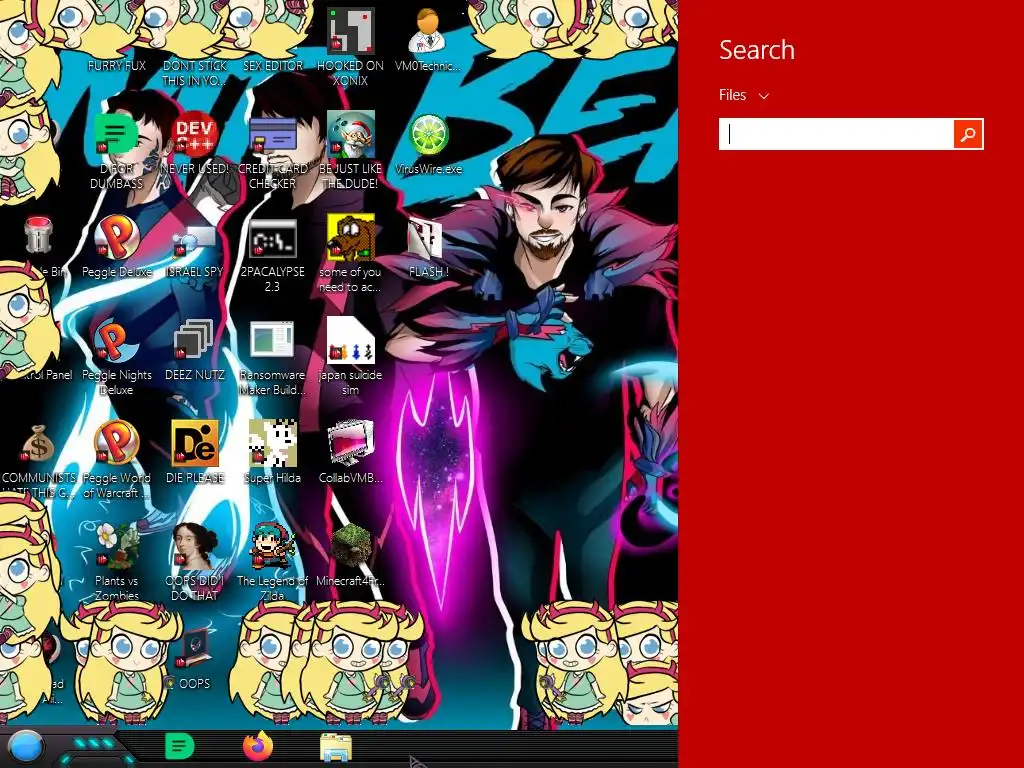Open the DIE PLEASE icon
Screen dimensions: 1024x768
(x=195, y=443)
